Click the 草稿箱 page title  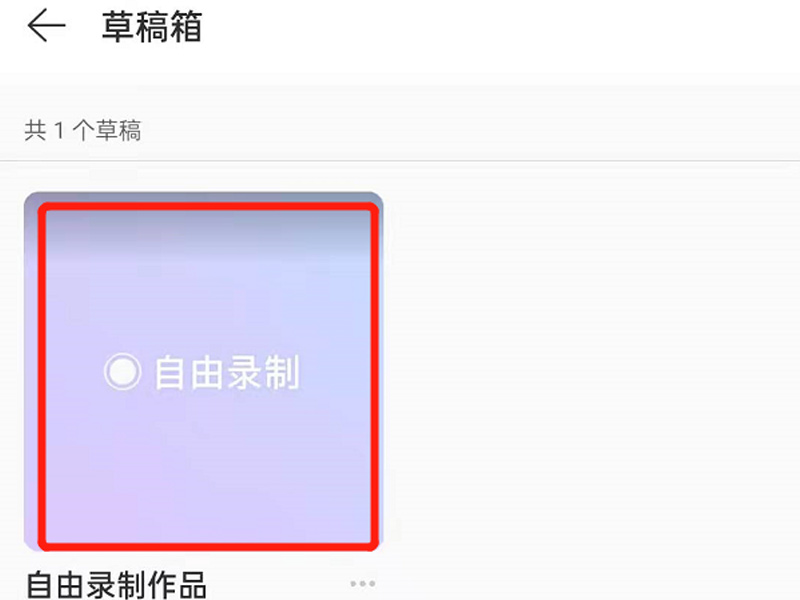(x=152, y=27)
